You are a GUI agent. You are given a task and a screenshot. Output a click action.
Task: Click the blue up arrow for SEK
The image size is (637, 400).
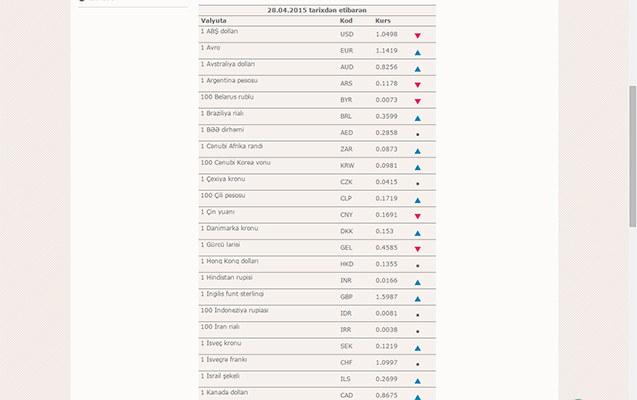pos(417,348)
